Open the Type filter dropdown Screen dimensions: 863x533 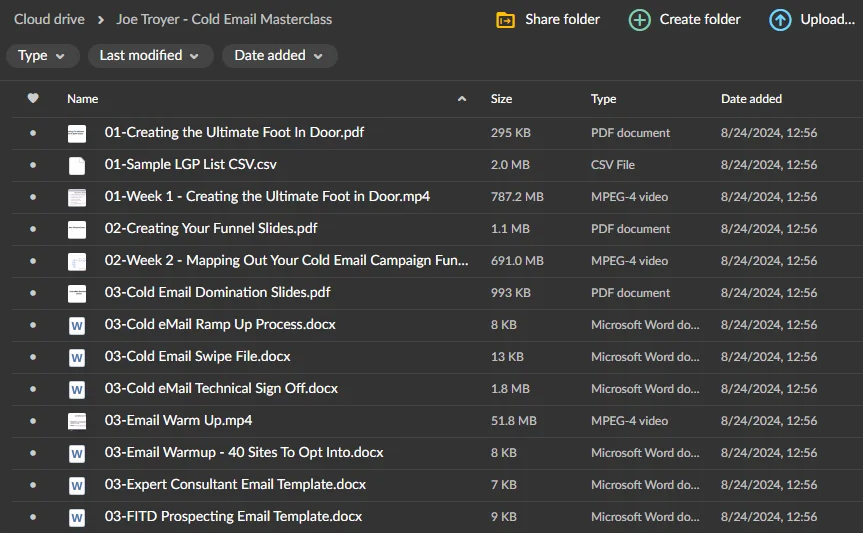(42, 56)
